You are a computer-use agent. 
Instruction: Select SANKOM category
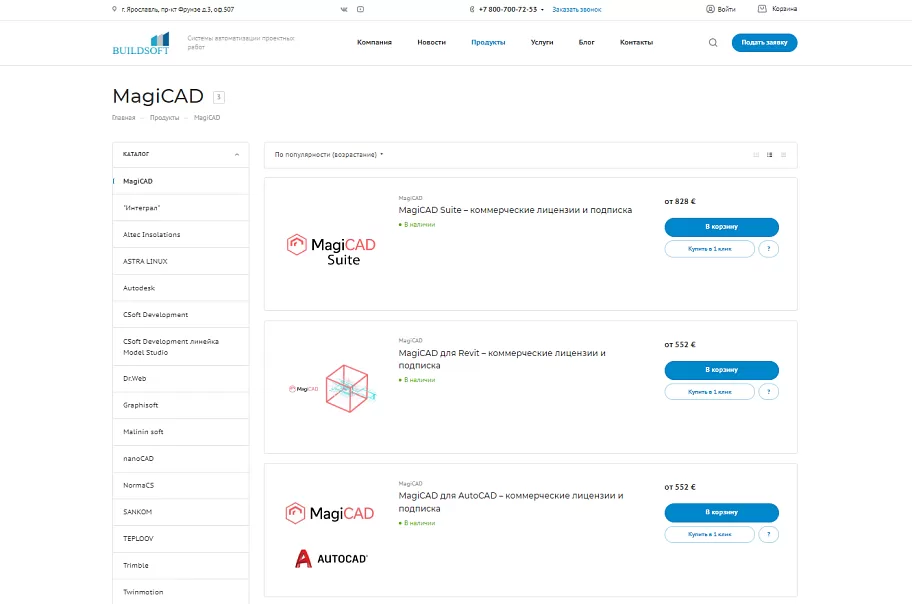coord(180,512)
